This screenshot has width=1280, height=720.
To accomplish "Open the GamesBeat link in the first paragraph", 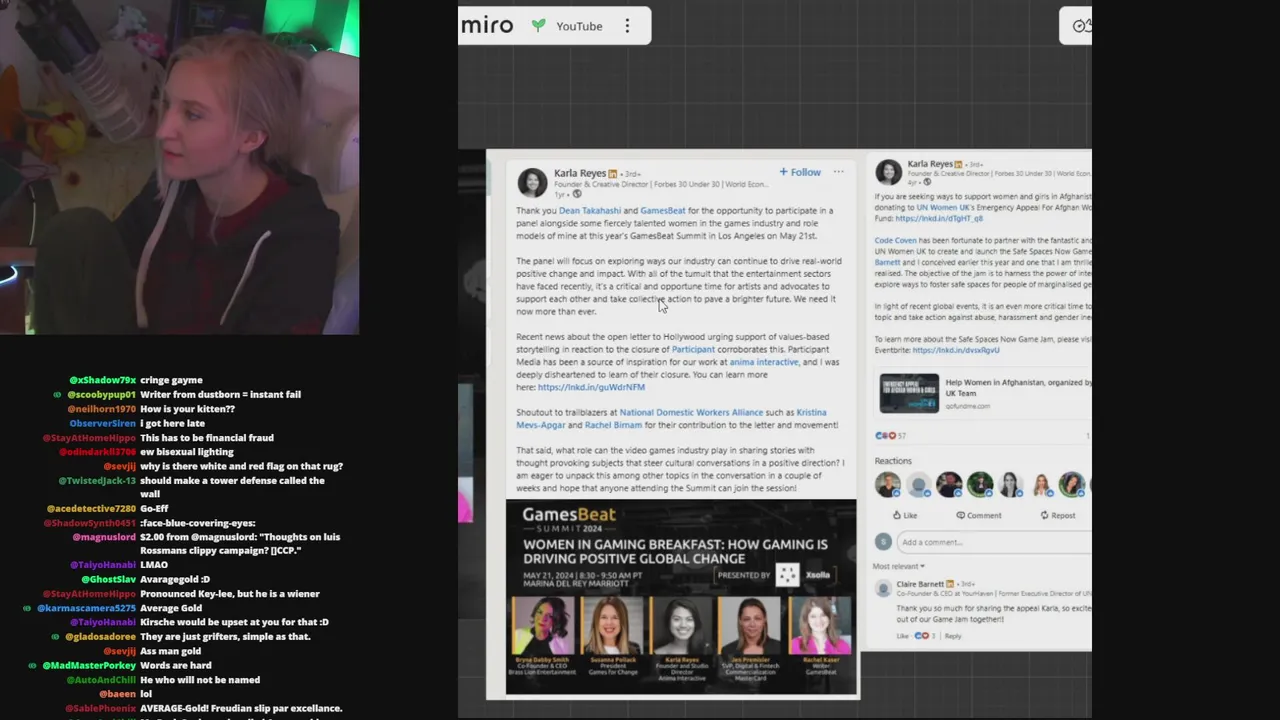I will coord(663,211).
